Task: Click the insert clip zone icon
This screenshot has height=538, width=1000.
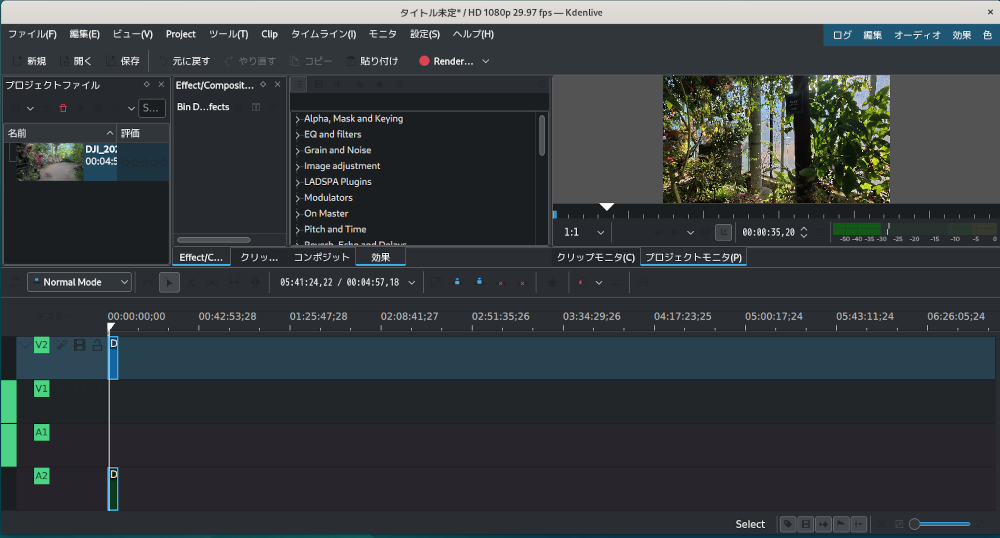Action: coord(457,282)
